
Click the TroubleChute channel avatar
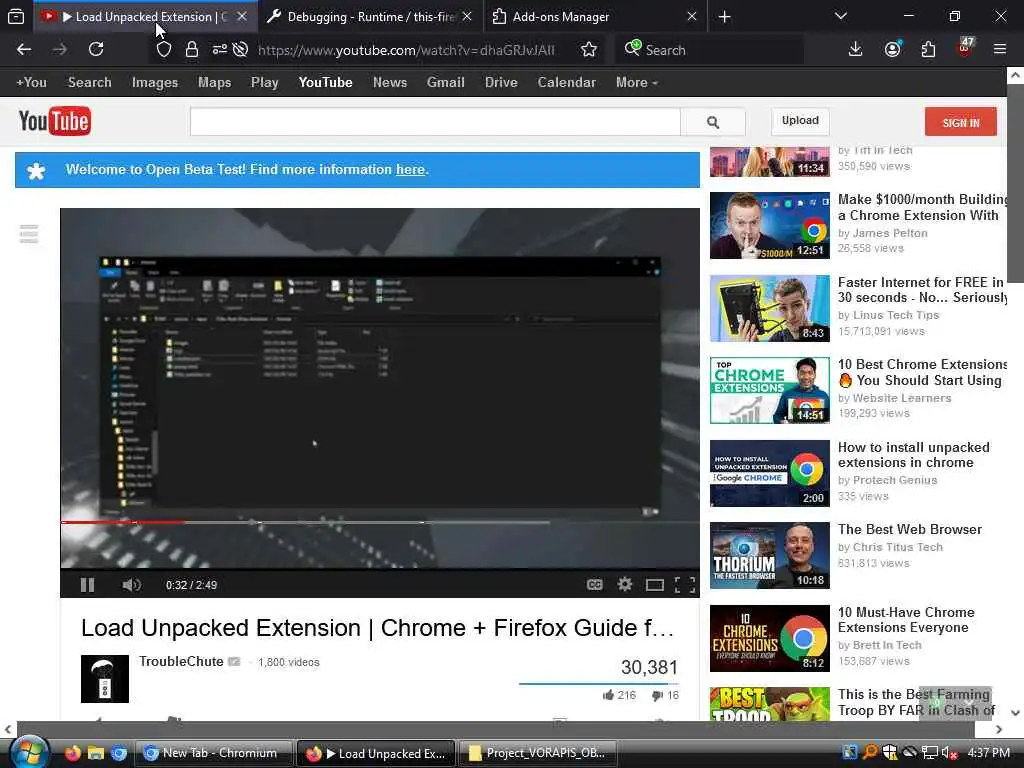click(x=104, y=679)
